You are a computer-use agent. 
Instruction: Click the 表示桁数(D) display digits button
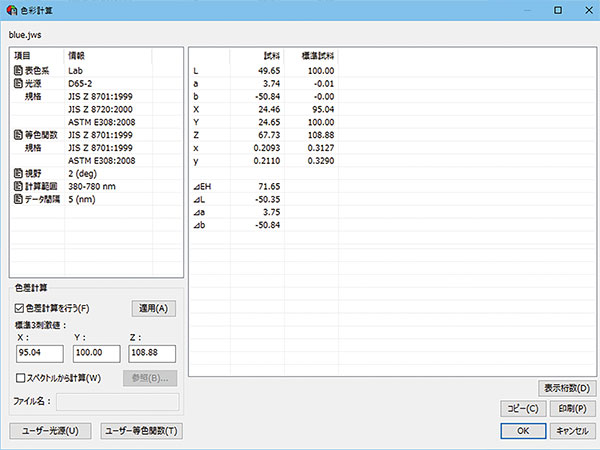567,388
